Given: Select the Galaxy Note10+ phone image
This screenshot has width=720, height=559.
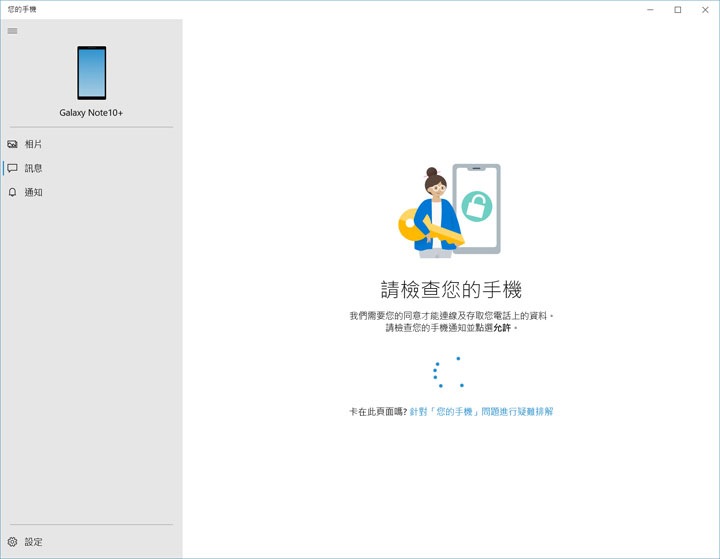Looking at the screenshot, I should point(91,73).
